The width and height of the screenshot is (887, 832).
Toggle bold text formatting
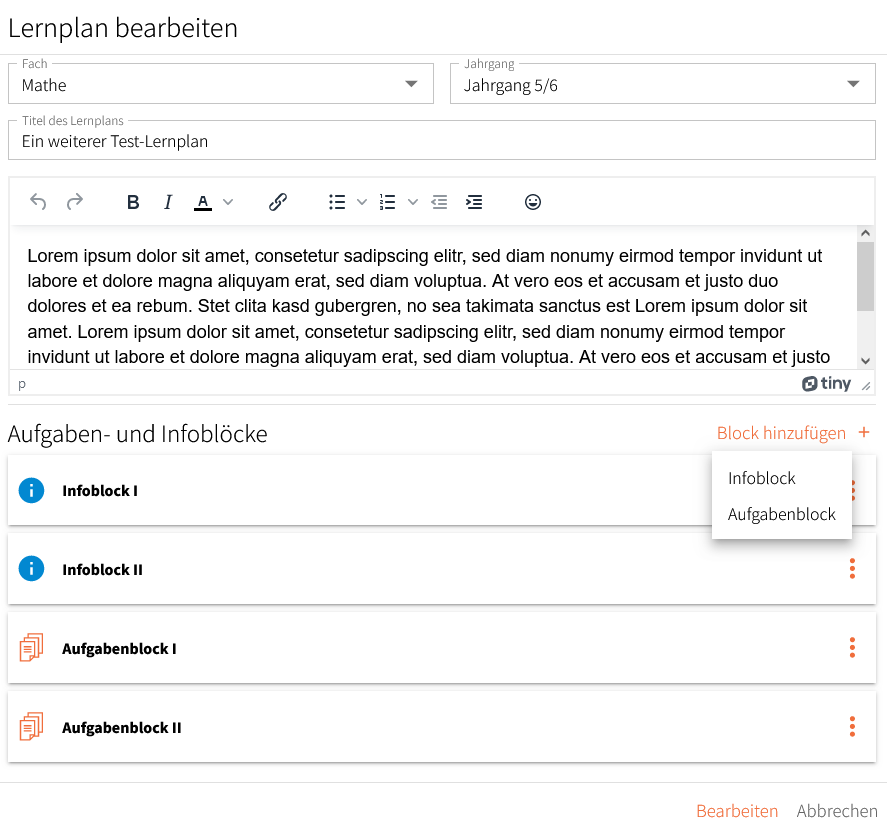coord(133,202)
